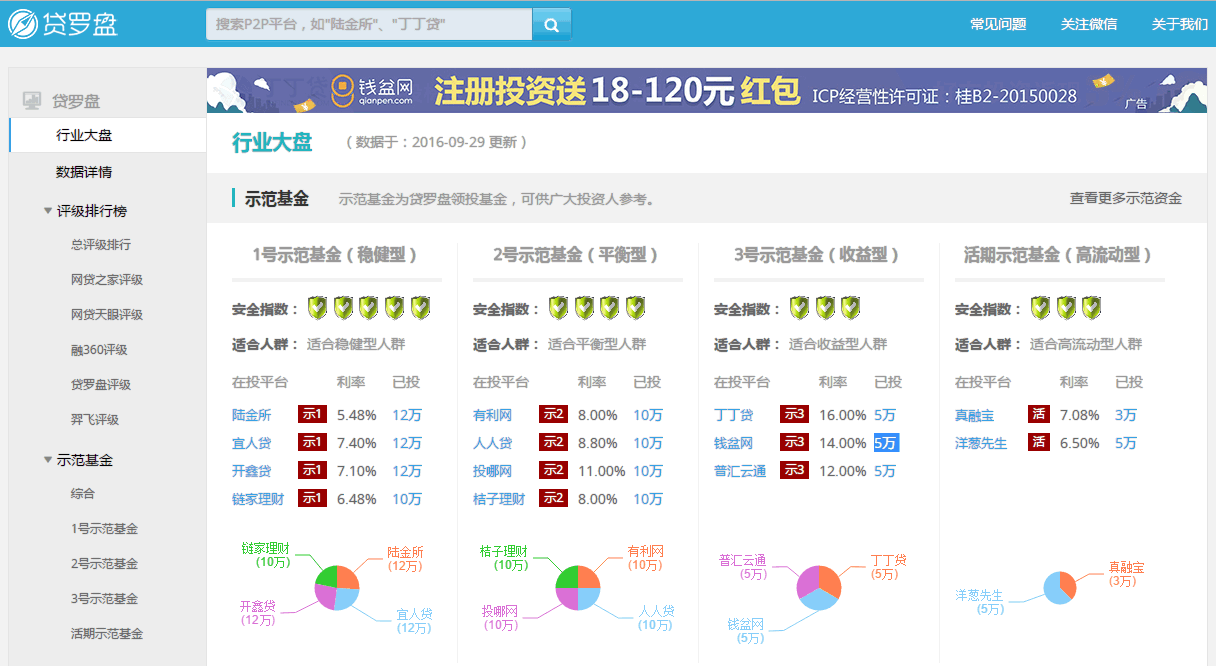
Task: Click the search magnifier button
Action: pyautogui.click(x=551, y=23)
